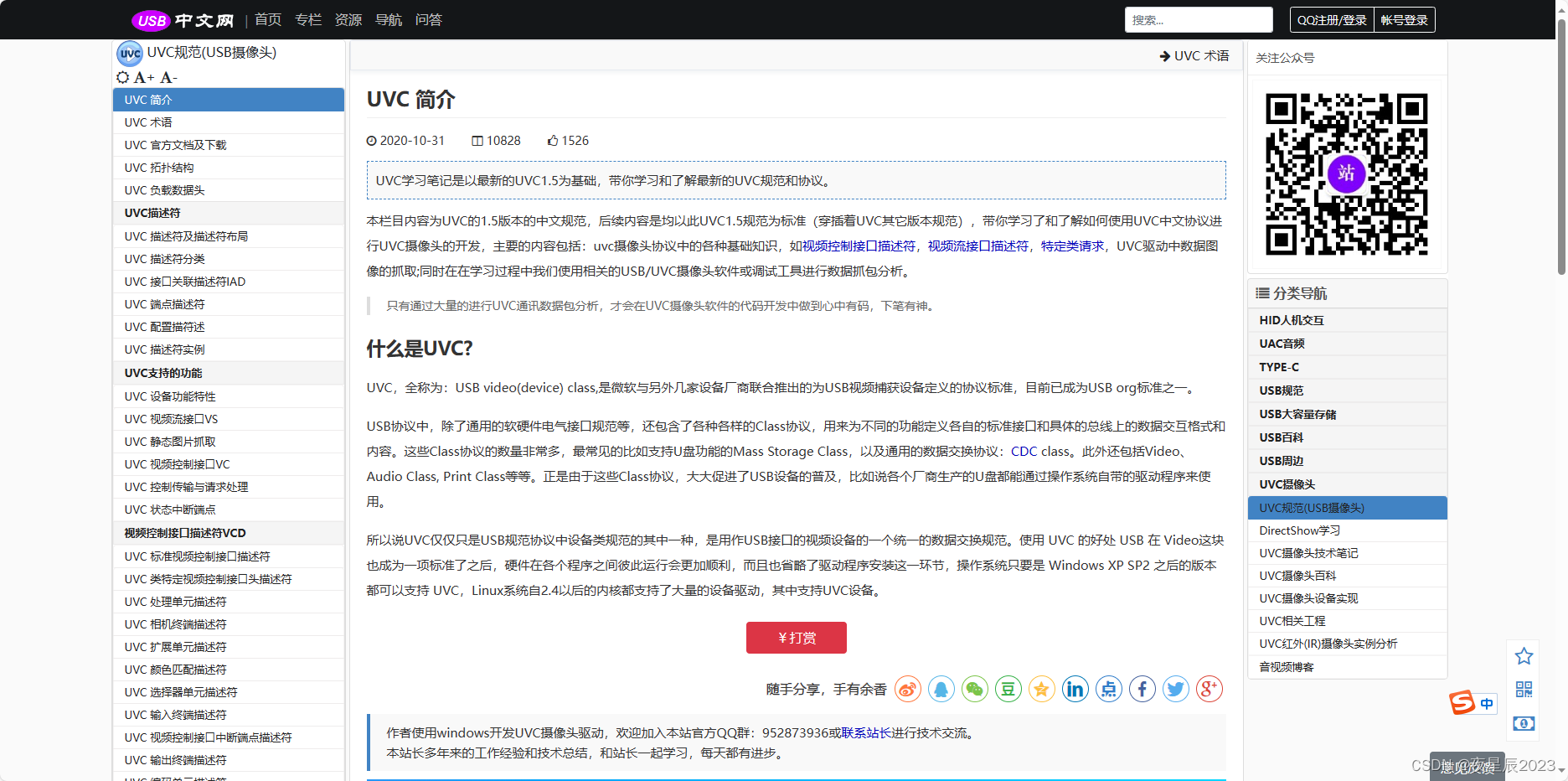Click the search input field
The height and width of the screenshot is (781, 1568).
point(1199,19)
